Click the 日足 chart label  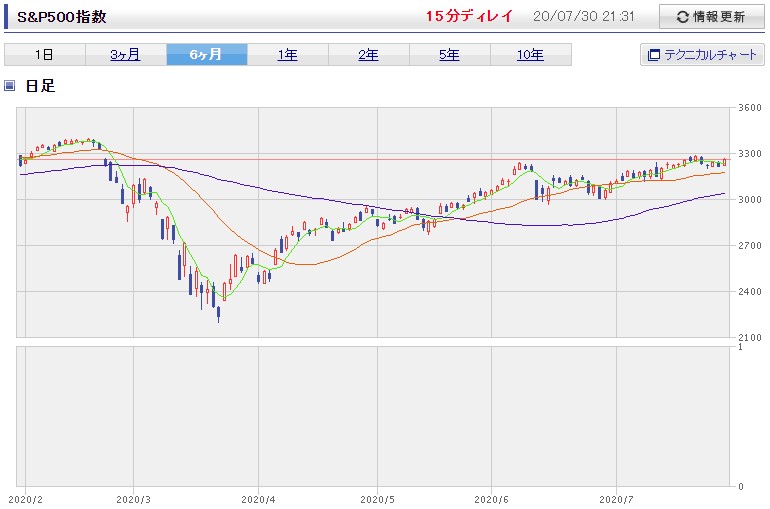(x=40, y=86)
